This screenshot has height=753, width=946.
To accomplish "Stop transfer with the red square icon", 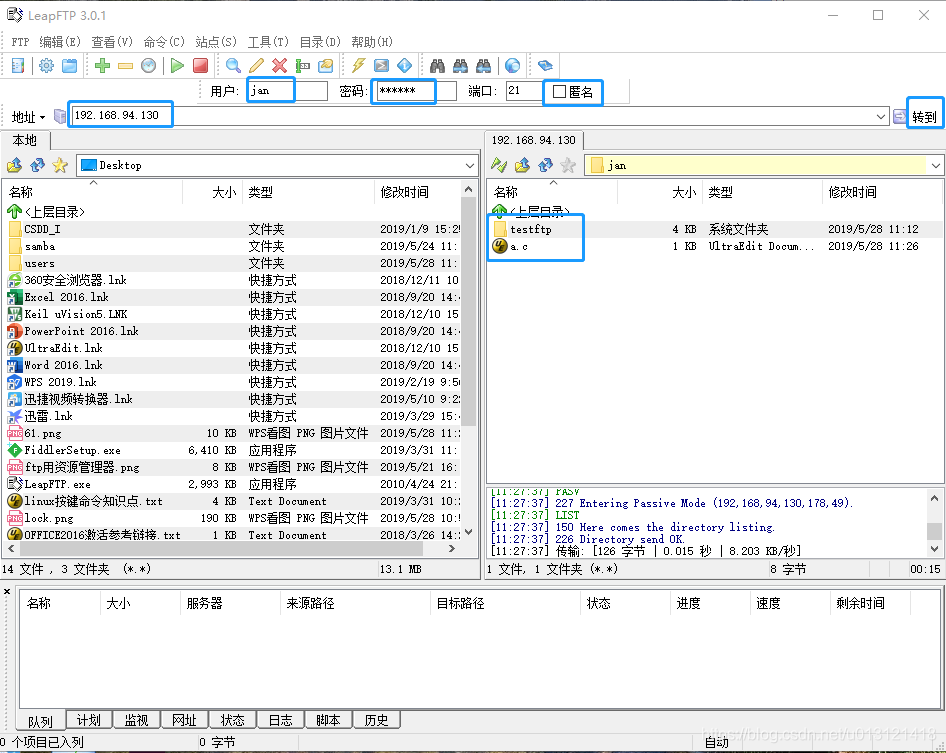I will pos(200,65).
